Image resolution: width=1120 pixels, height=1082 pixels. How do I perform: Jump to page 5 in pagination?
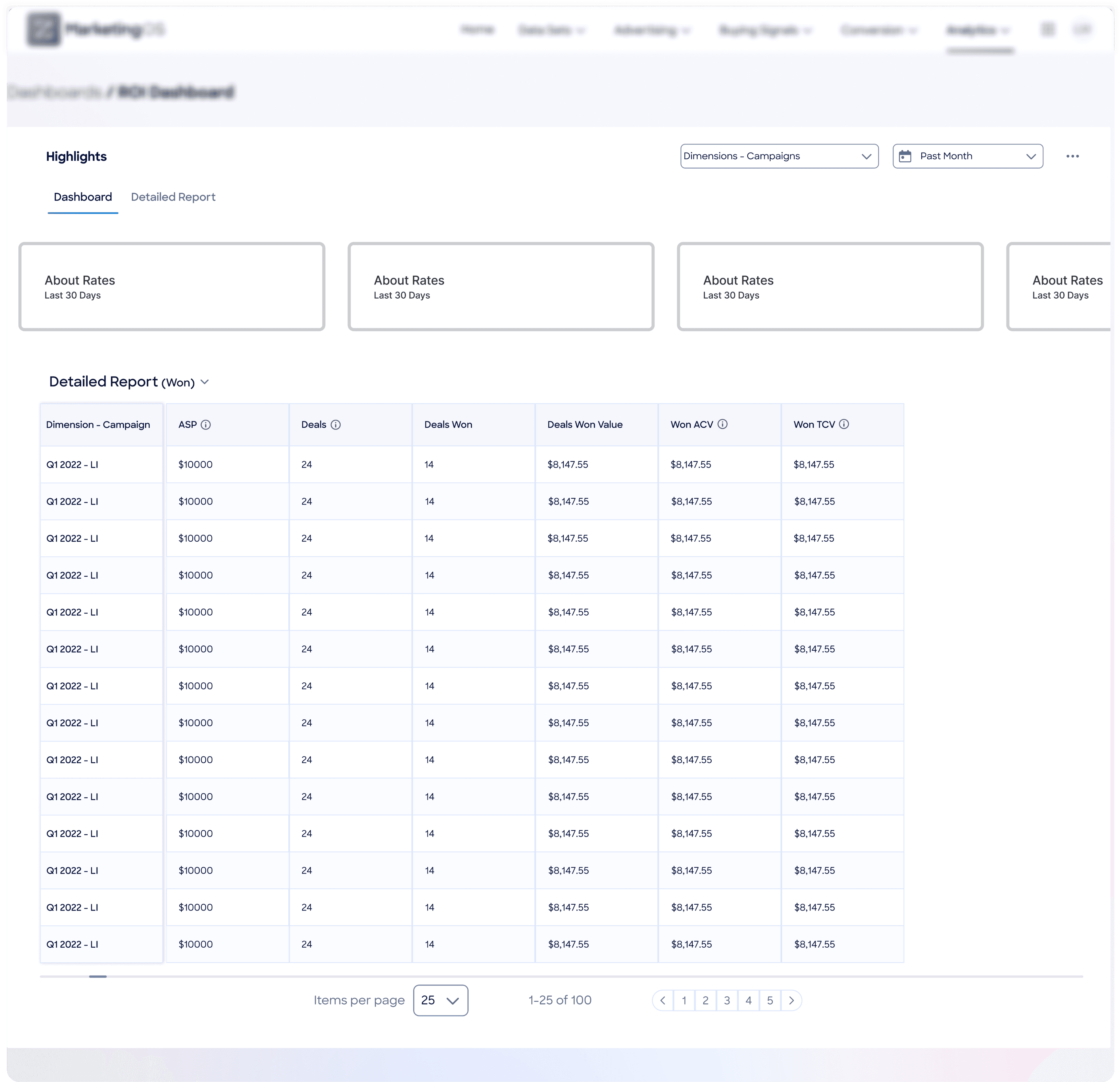click(x=770, y=1000)
